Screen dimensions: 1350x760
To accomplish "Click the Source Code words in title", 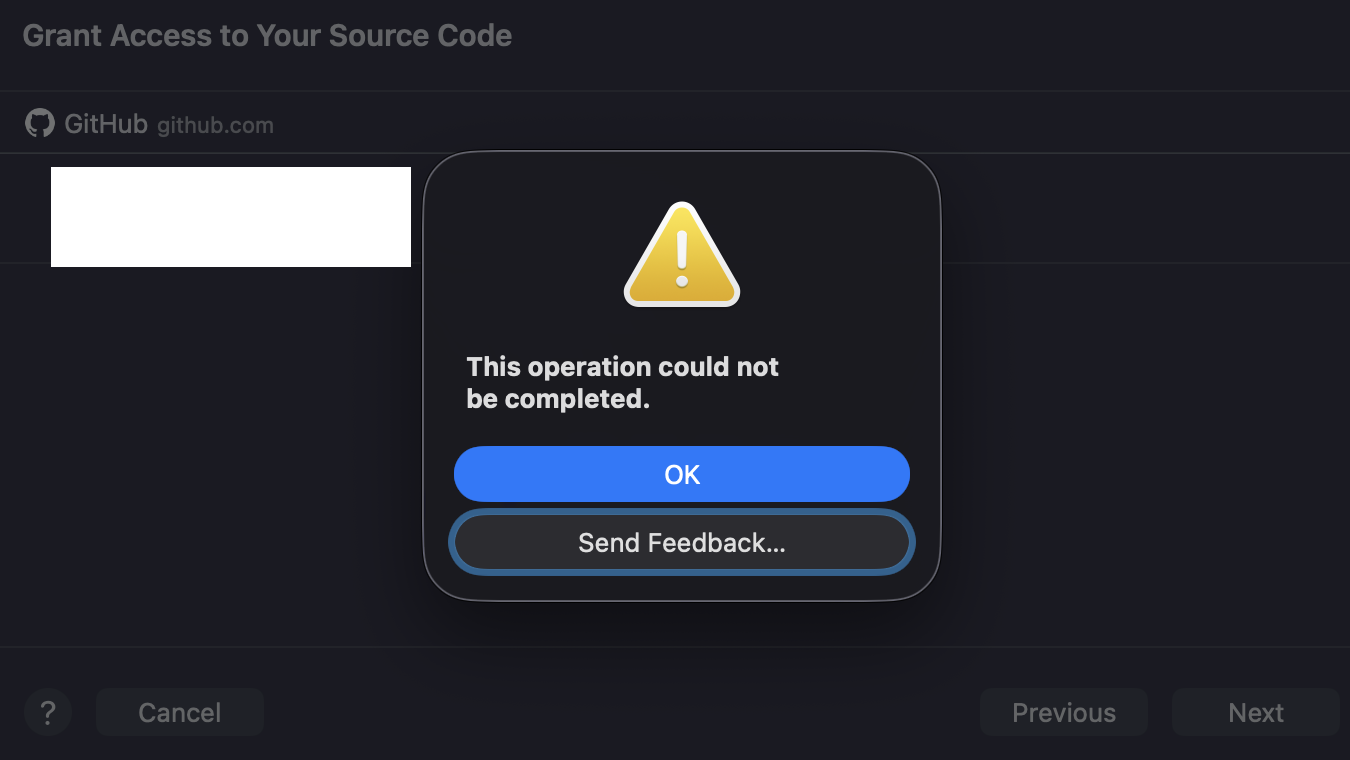I will tap(420, 36).
